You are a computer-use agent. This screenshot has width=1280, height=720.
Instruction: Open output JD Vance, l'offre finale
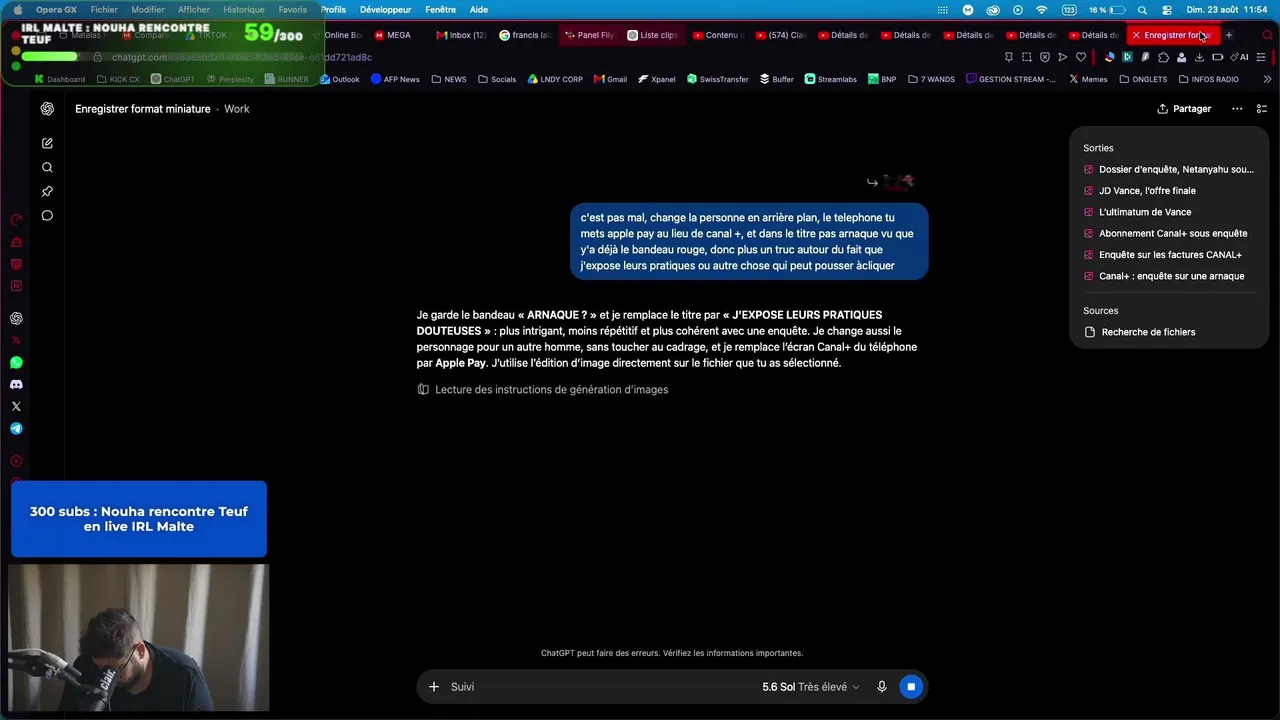pos(1169,191)
